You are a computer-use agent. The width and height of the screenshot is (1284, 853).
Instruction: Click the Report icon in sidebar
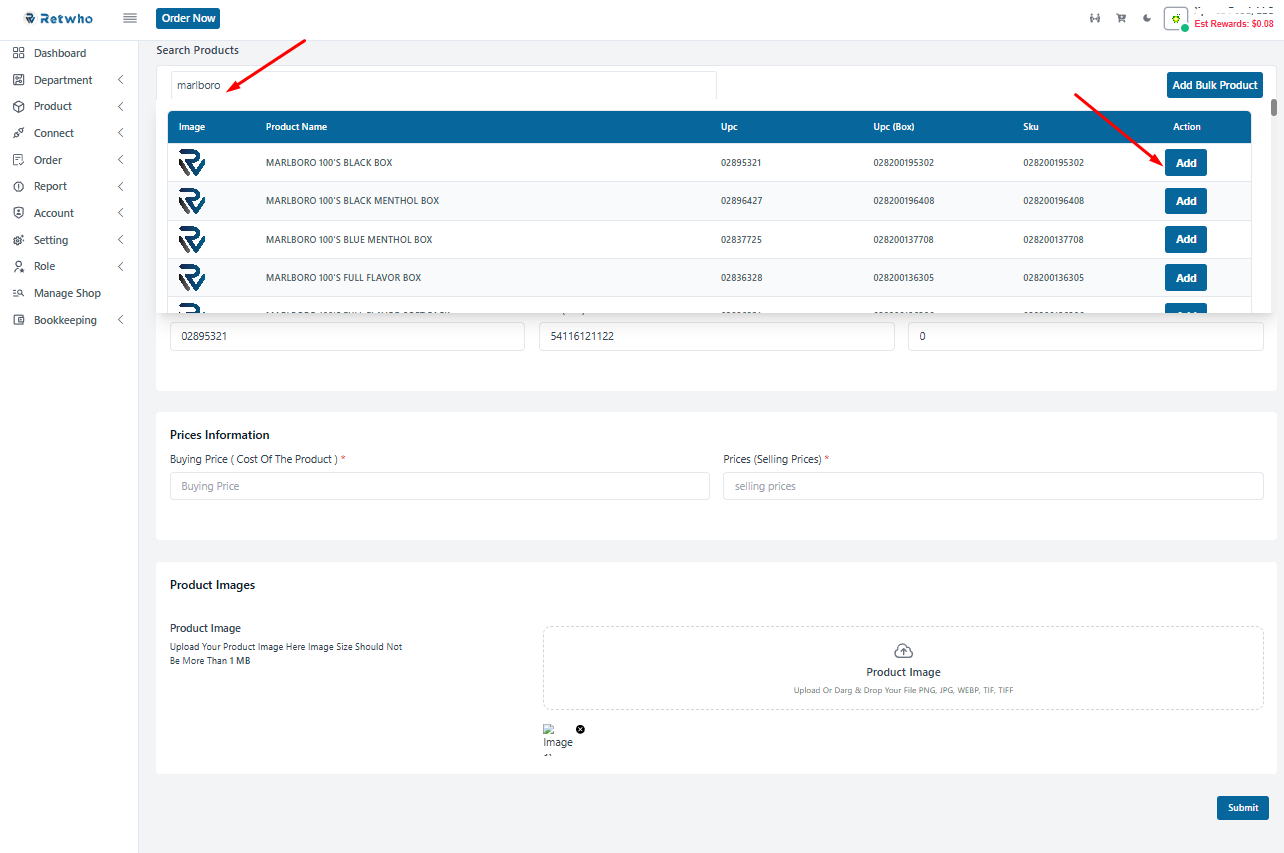tap(19, 186)
